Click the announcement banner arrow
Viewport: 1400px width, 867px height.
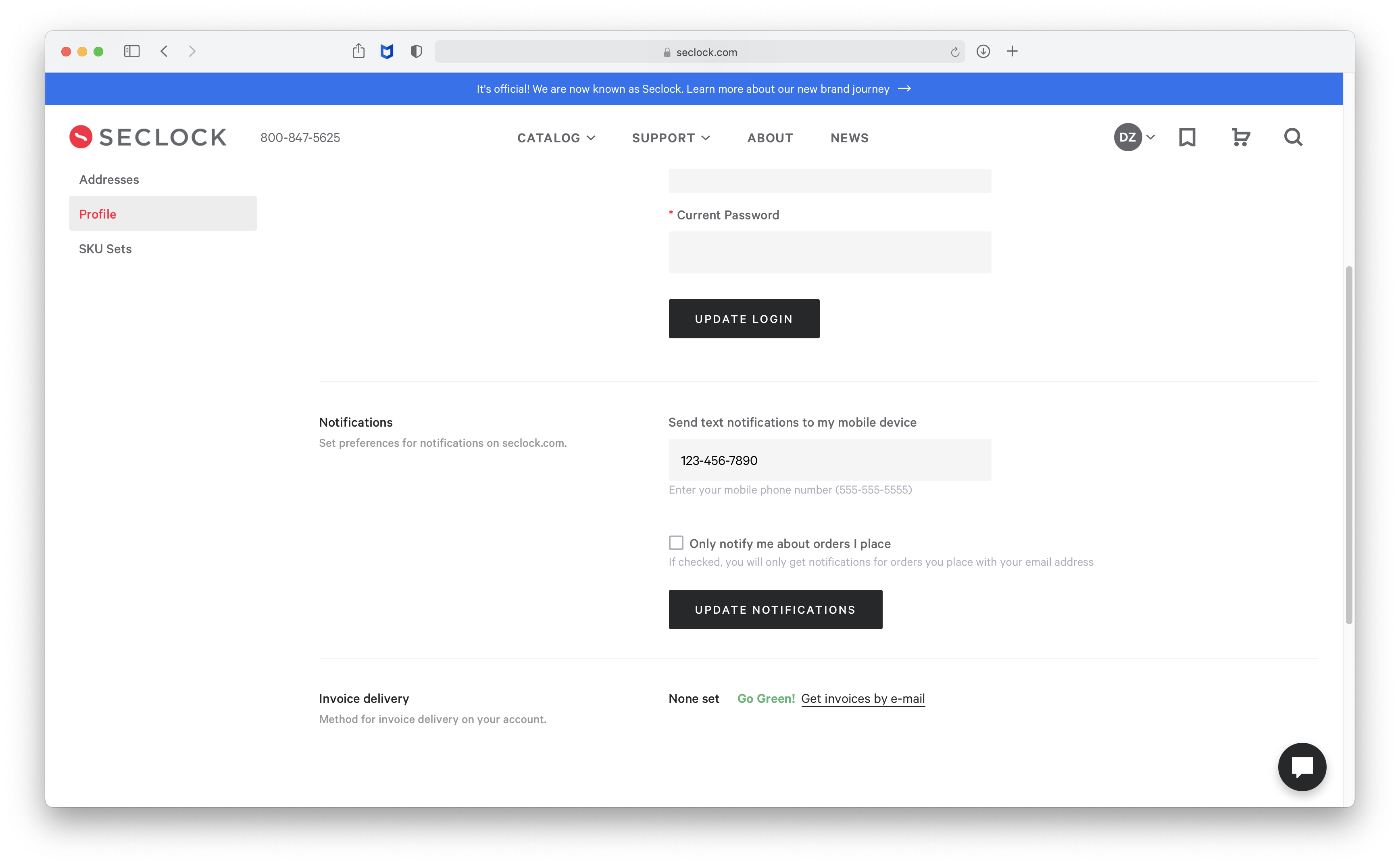pyautogui.click(x=904, y=88)
